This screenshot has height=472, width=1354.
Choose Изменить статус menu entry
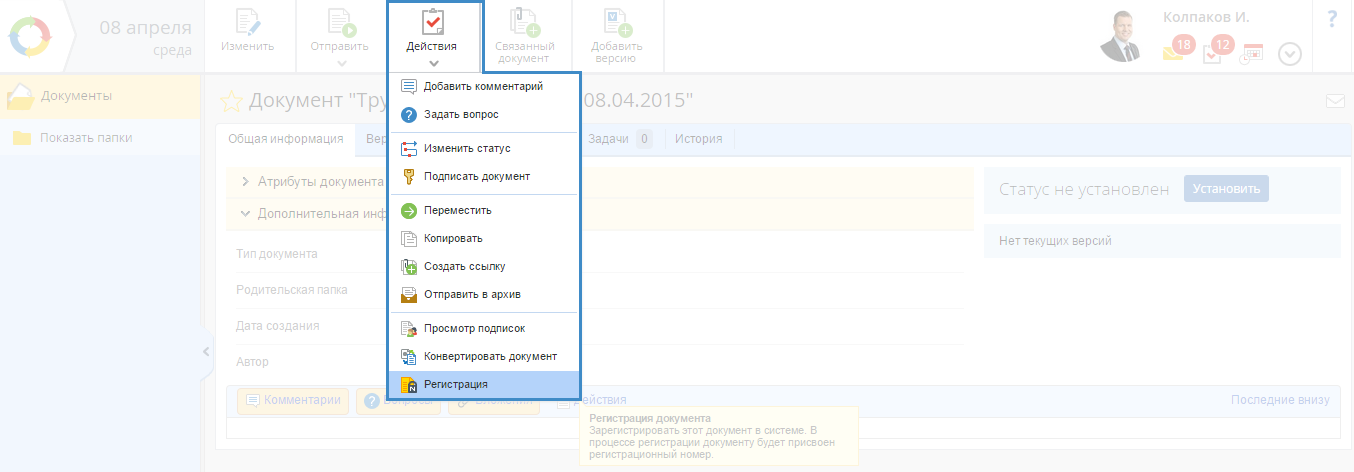point(484,149)
